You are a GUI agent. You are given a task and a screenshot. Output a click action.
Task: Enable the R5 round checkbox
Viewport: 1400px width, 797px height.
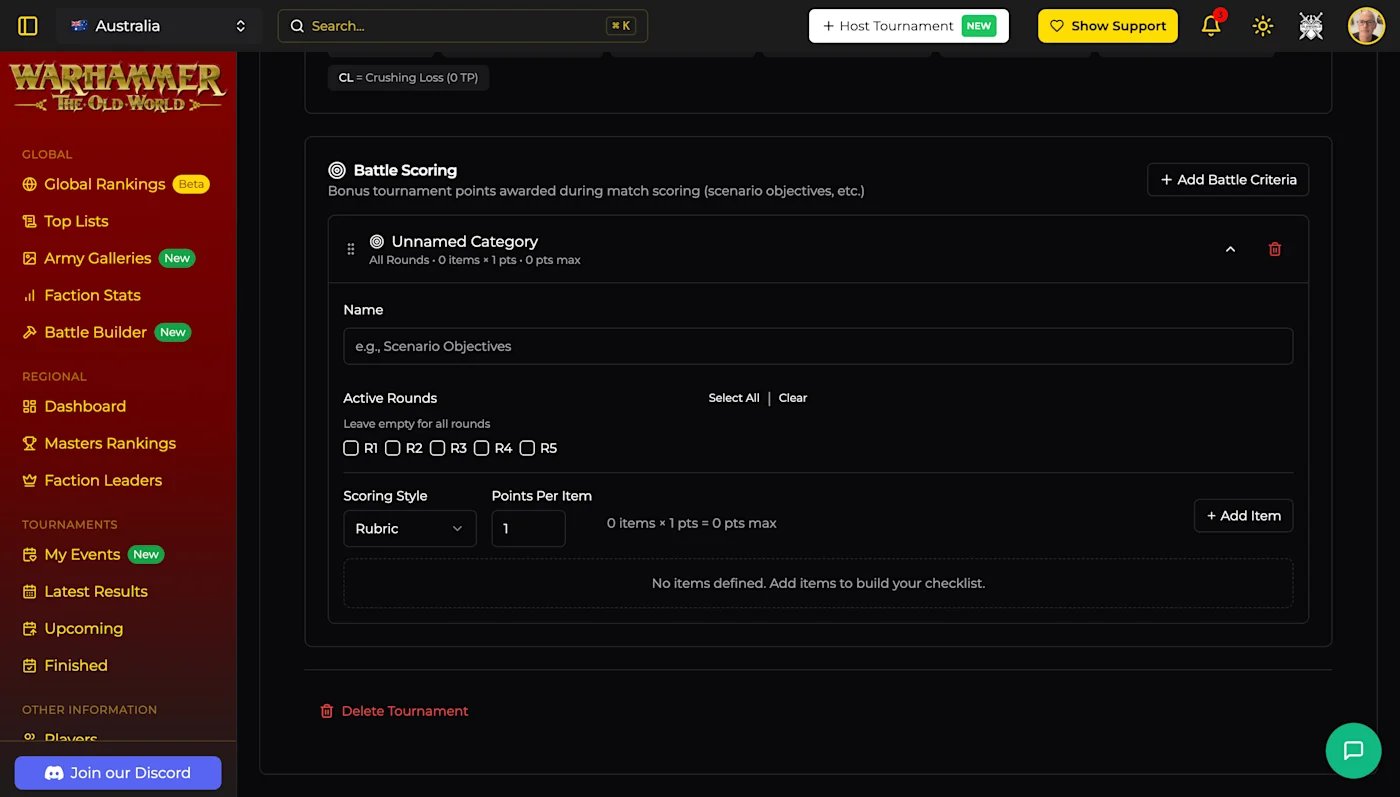click(527, 448)
